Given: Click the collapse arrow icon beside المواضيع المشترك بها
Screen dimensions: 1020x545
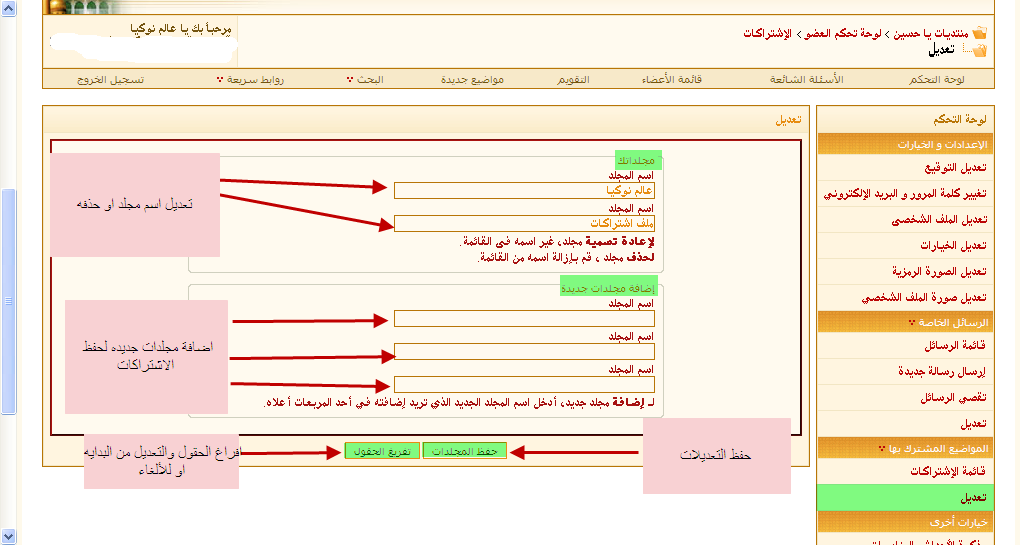Looking at the screenshot, I should 881,448.
